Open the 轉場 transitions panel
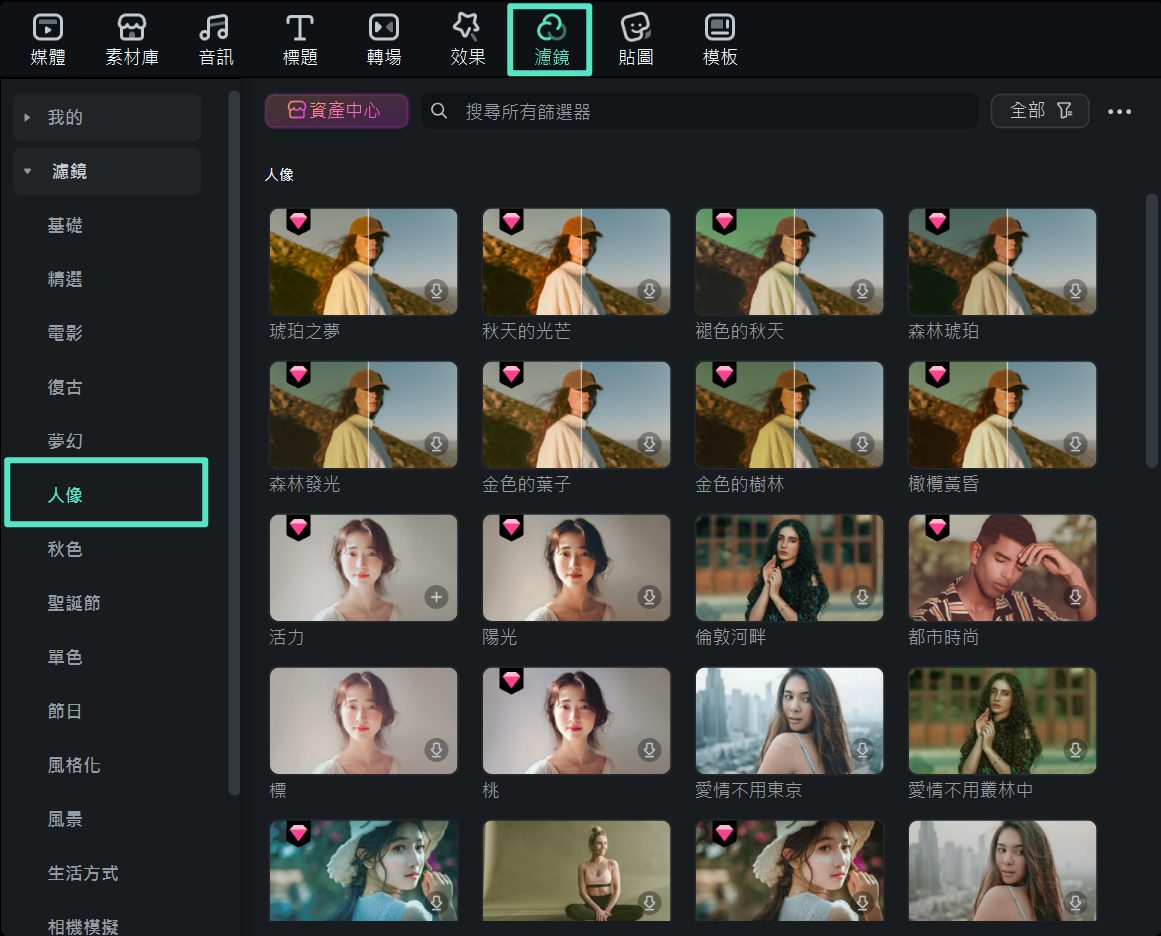The image size is (1161, 936). click(383, 38)
